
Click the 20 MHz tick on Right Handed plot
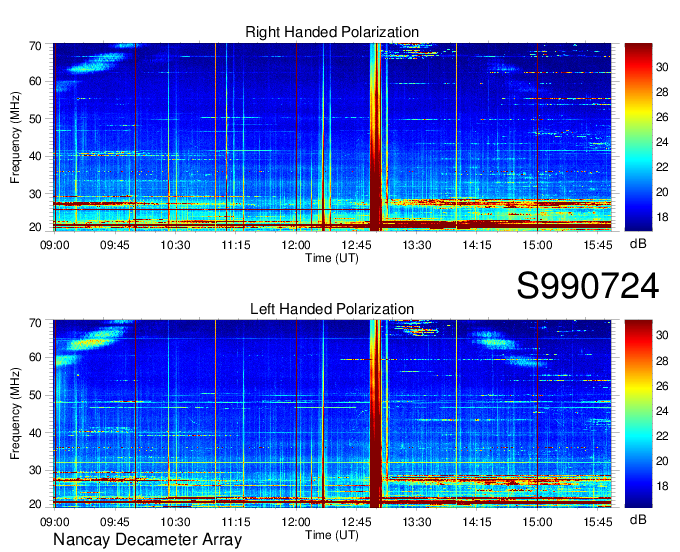tap(35, 227)
